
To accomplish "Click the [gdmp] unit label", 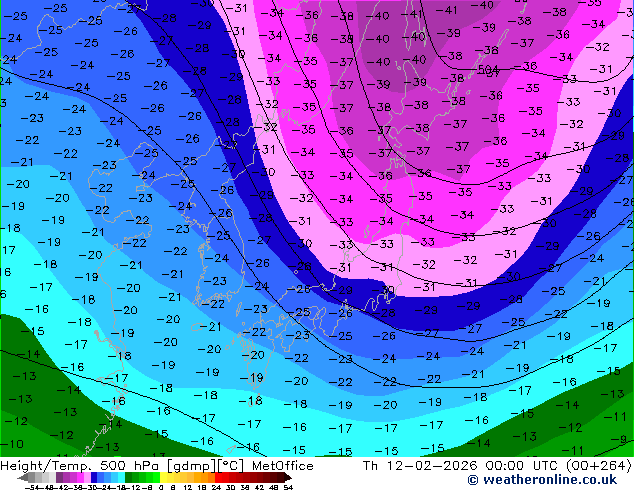I will coord(192,466).
